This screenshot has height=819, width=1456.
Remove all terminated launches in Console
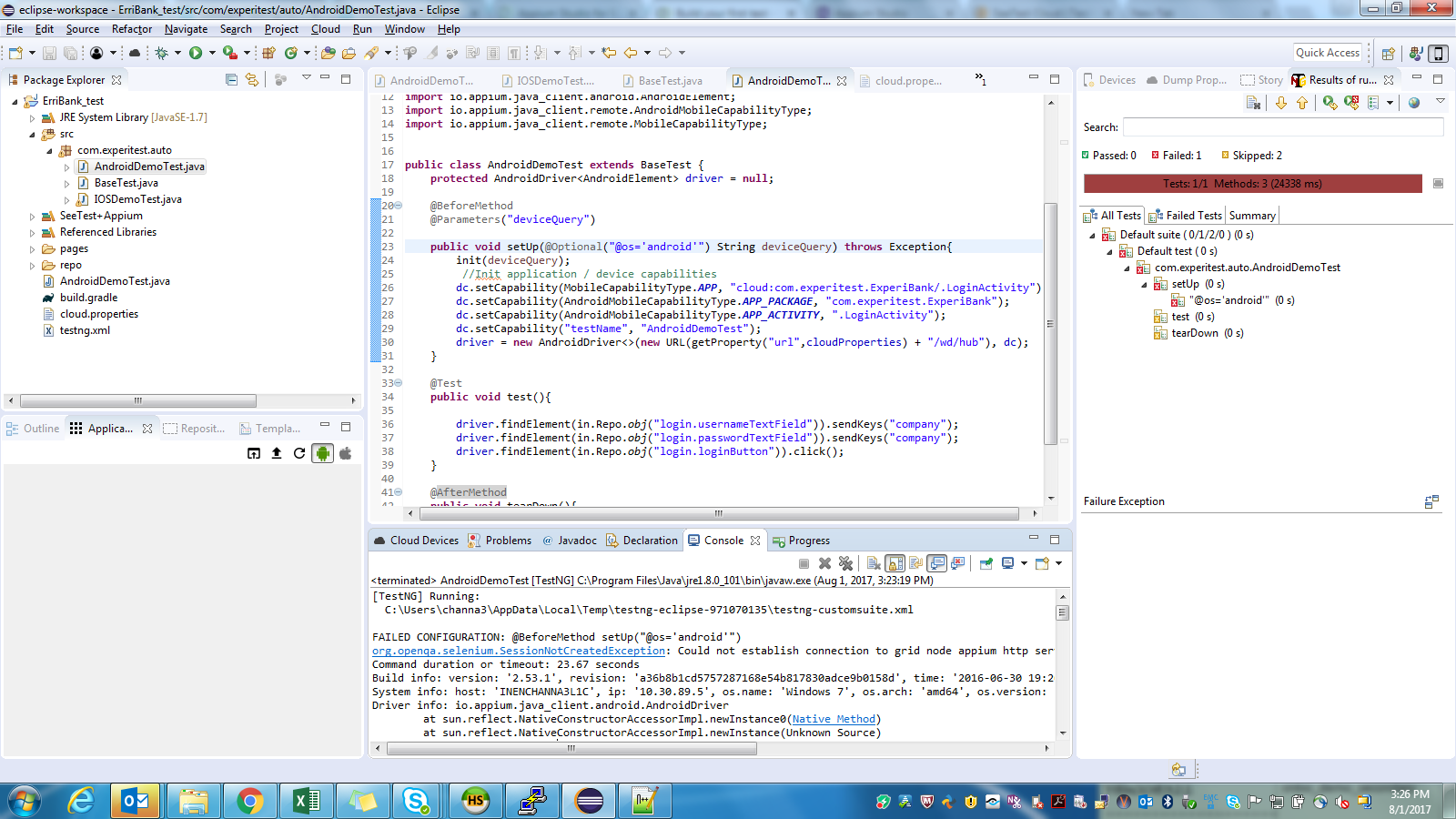point(845,564)
